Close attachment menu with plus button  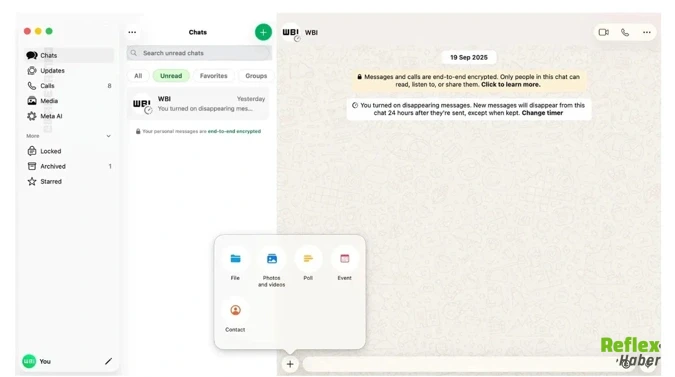(x=290, y=365)
